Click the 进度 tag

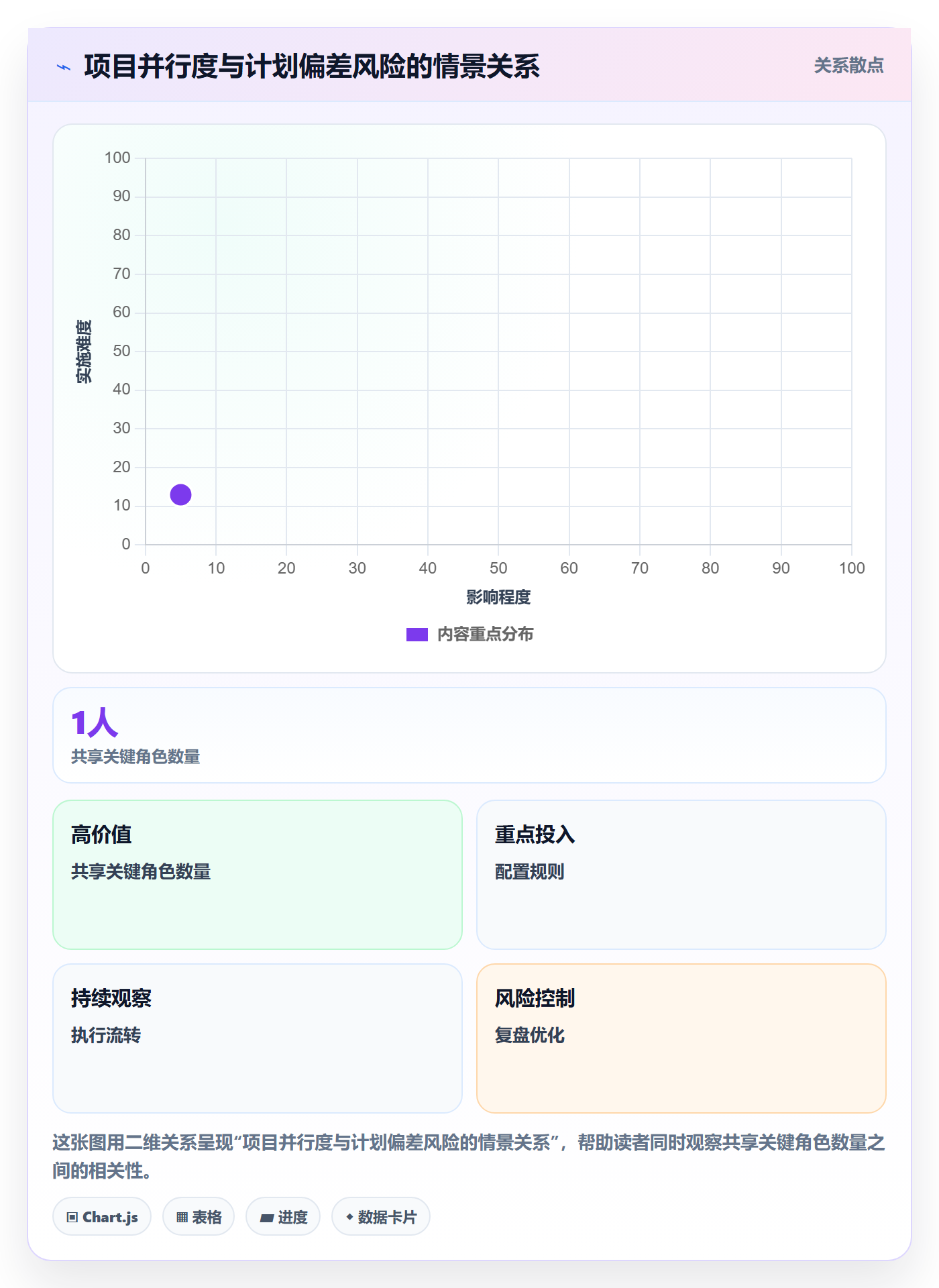283,1216
